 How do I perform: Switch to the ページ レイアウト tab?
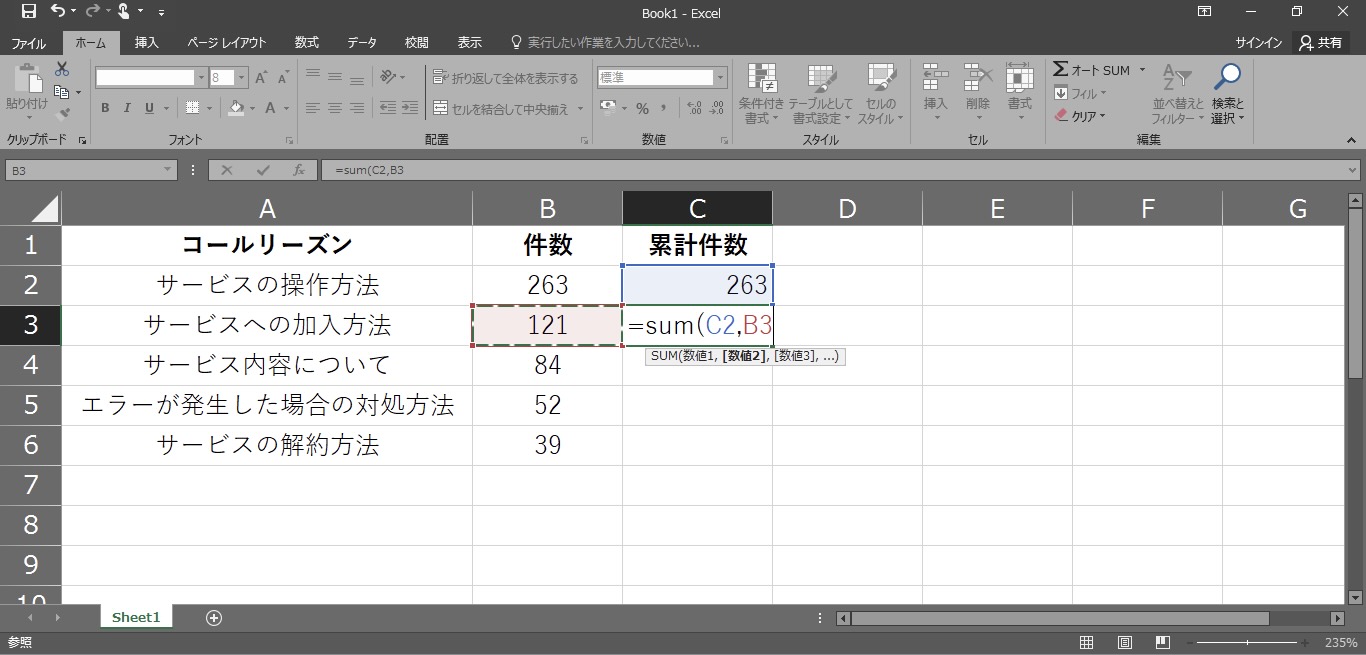[227, 43]
